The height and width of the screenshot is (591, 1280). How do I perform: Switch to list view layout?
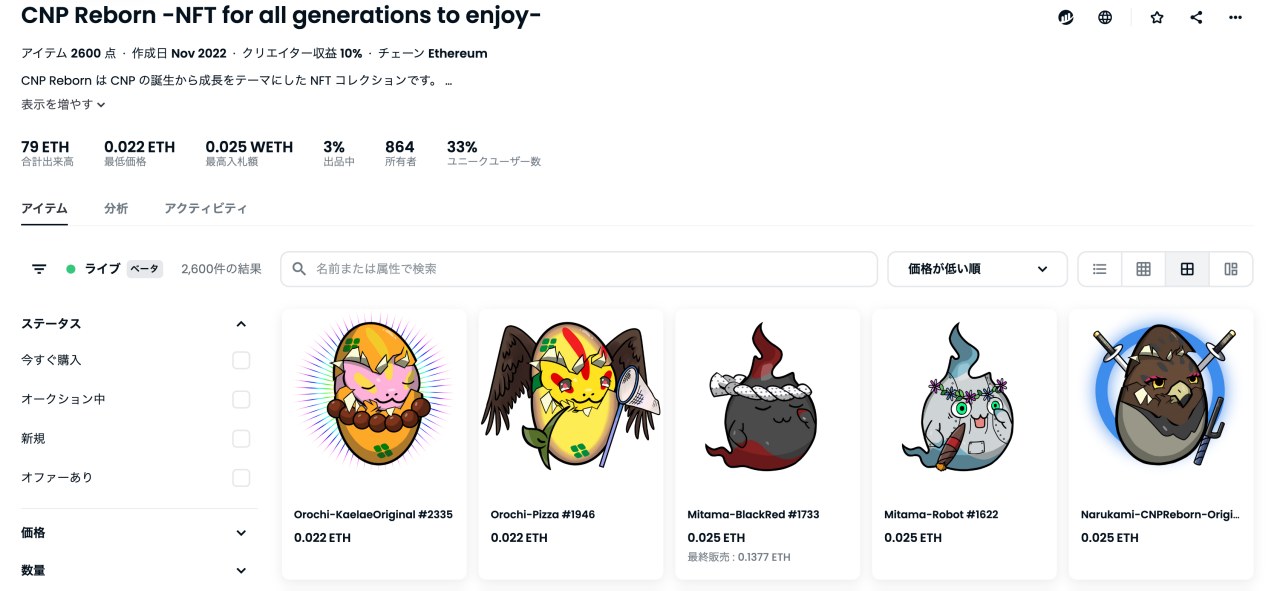click(1100, 269)
